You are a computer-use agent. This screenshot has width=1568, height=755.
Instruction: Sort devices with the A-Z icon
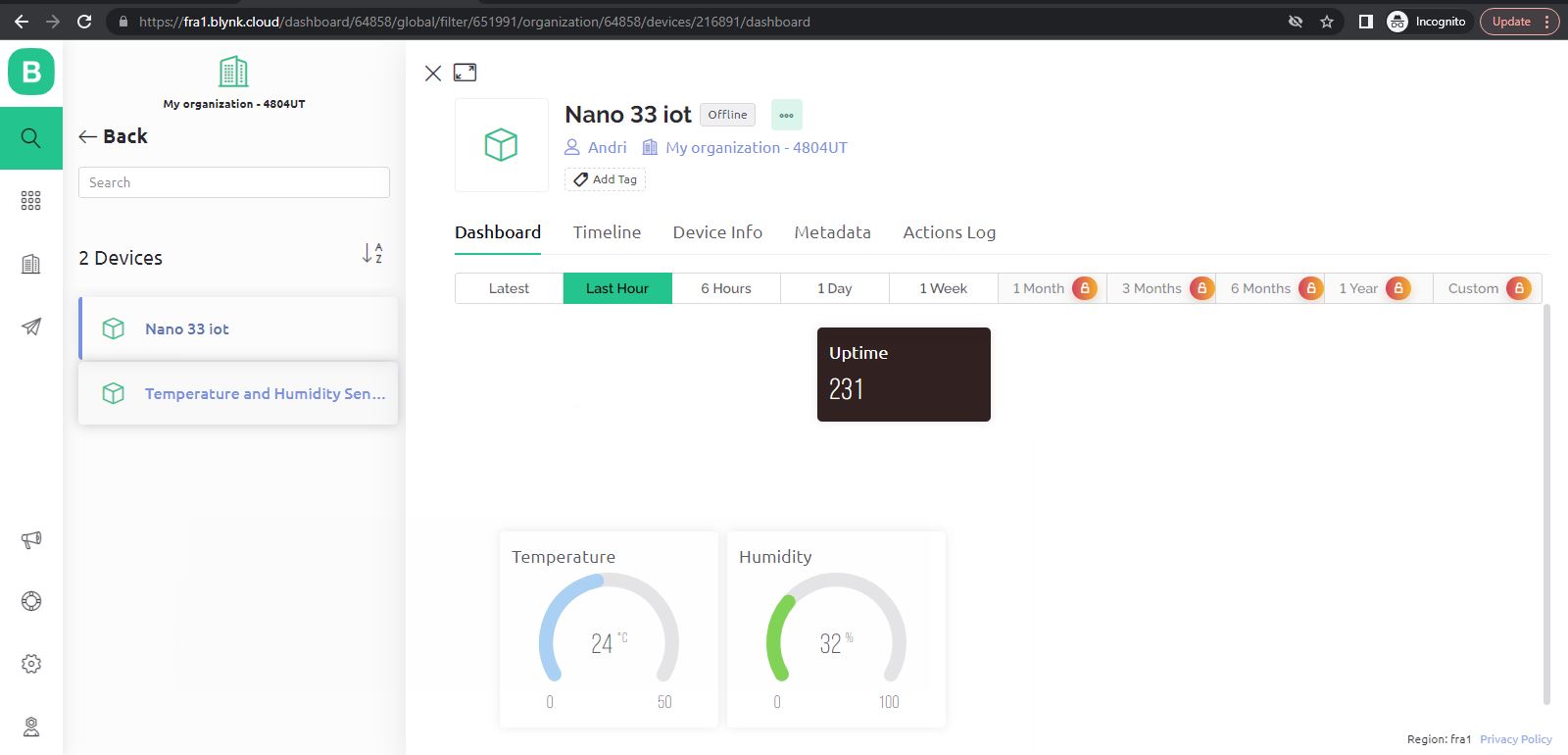point(372,253)
